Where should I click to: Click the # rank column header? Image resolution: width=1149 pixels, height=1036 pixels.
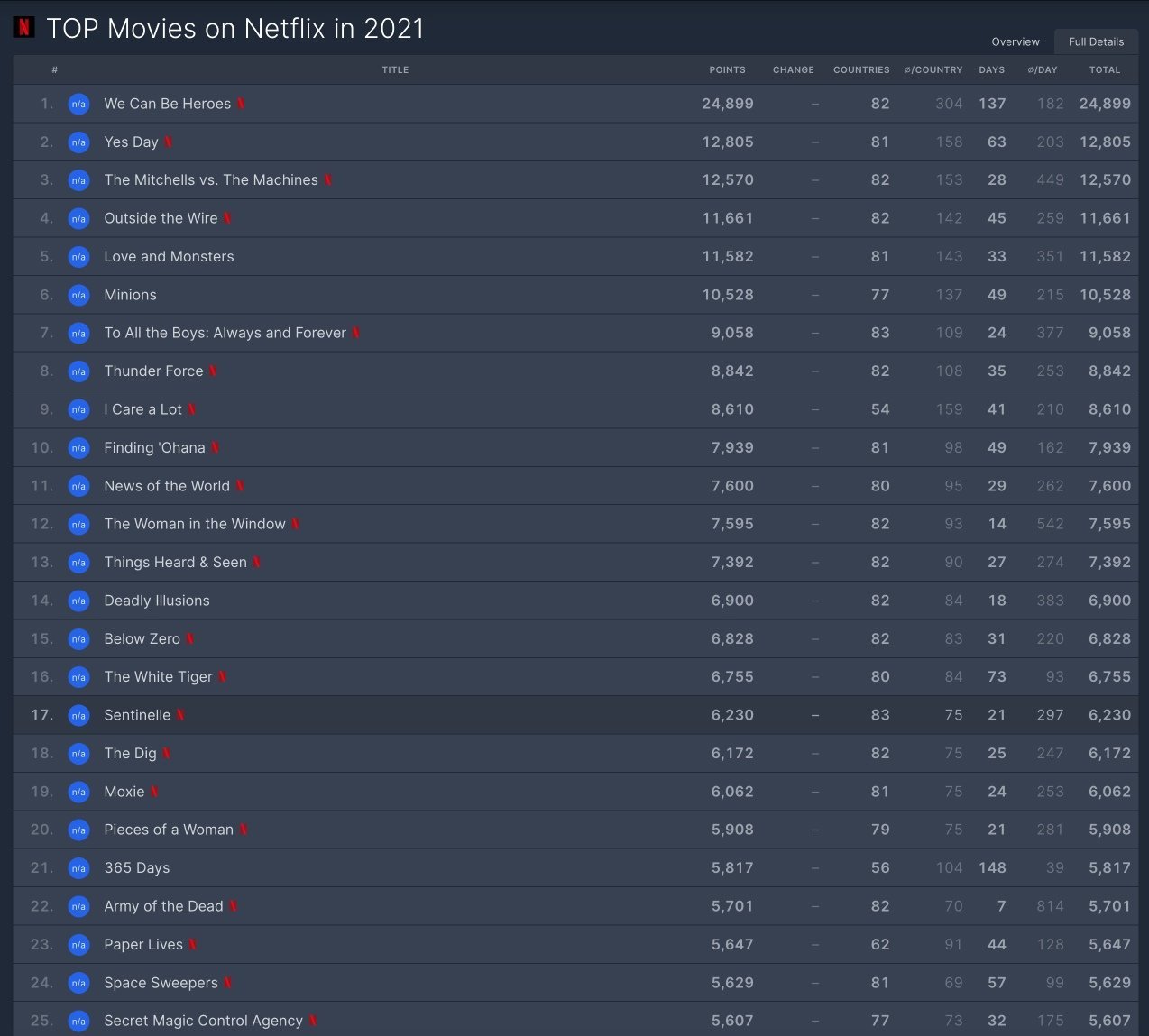(x=55, y=69)
